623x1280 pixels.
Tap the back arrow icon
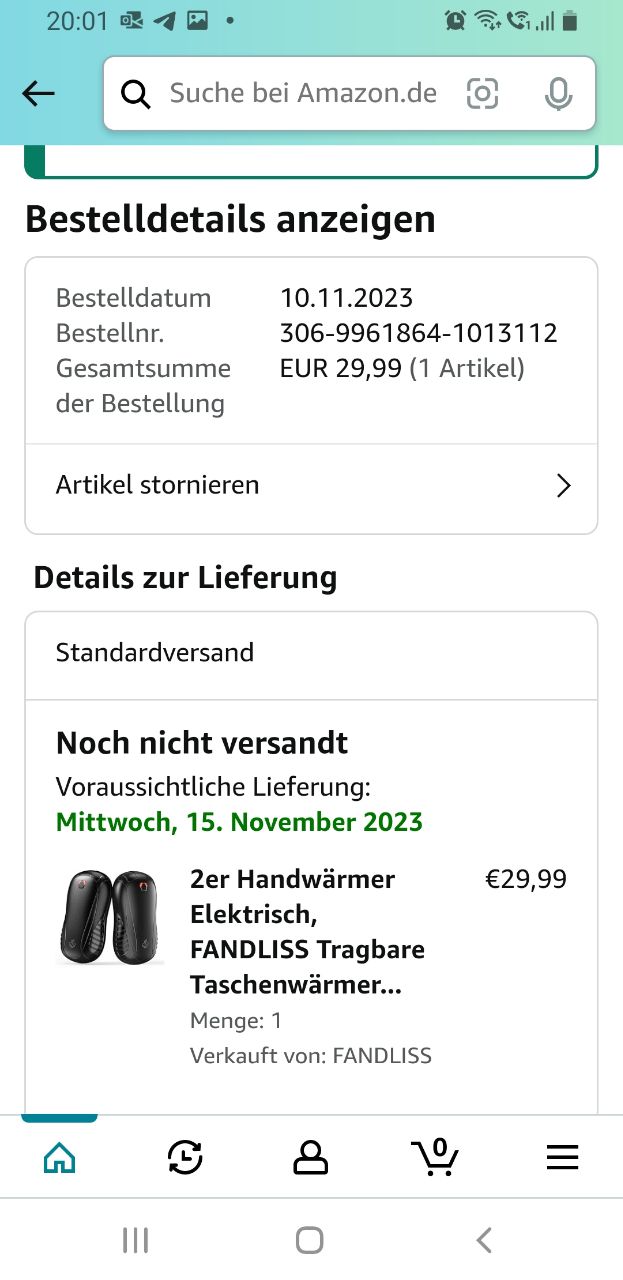coord(38,94)
